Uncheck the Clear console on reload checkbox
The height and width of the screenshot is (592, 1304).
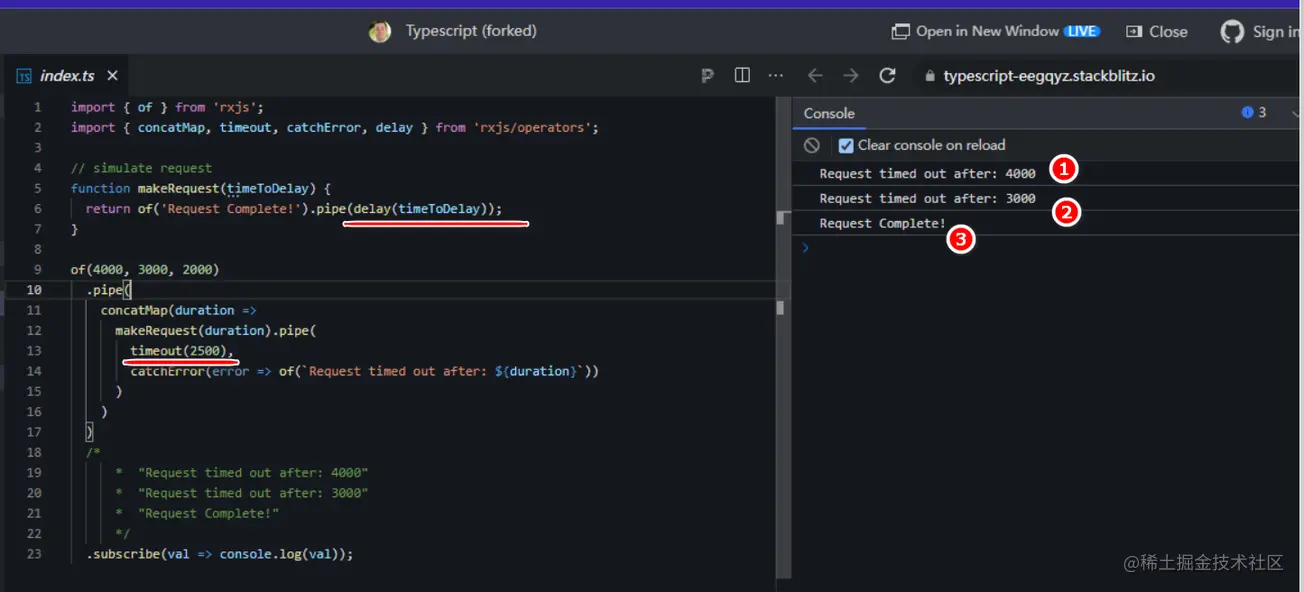pos(846,145)
